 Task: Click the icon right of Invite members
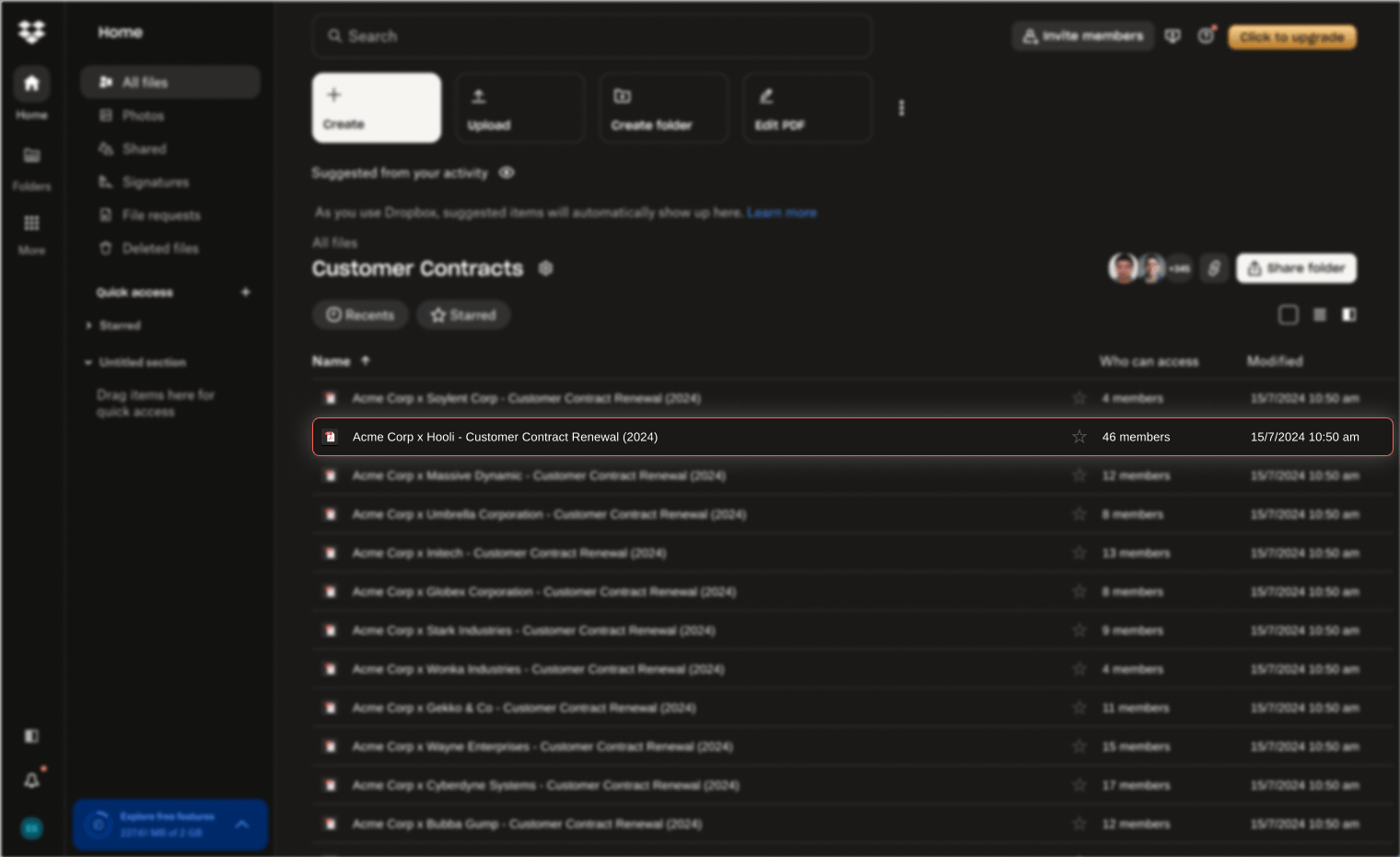click(1172, 36)
